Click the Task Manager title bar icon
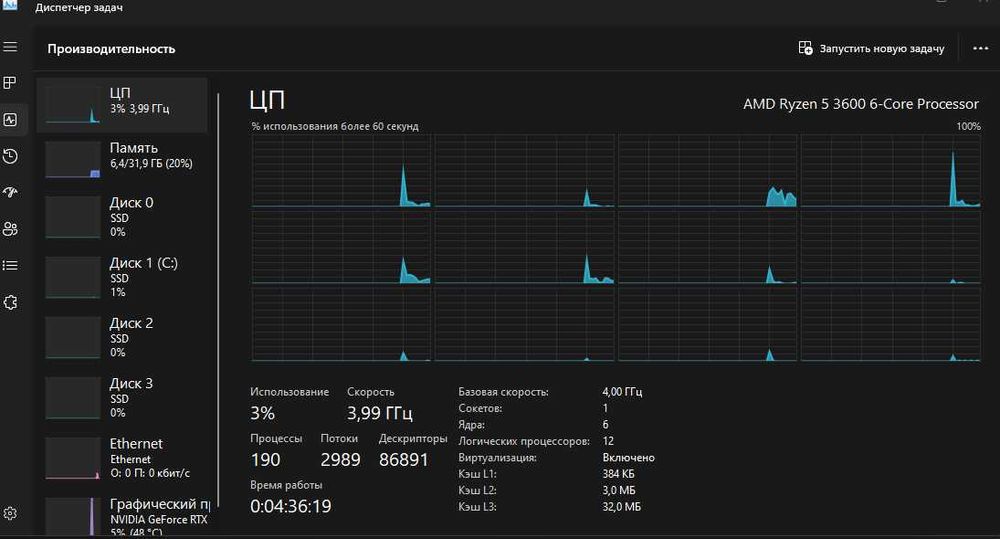Image resolution: width=1000 pixels, height=539 pixels. pyautogui.click(x=10, y=6)
